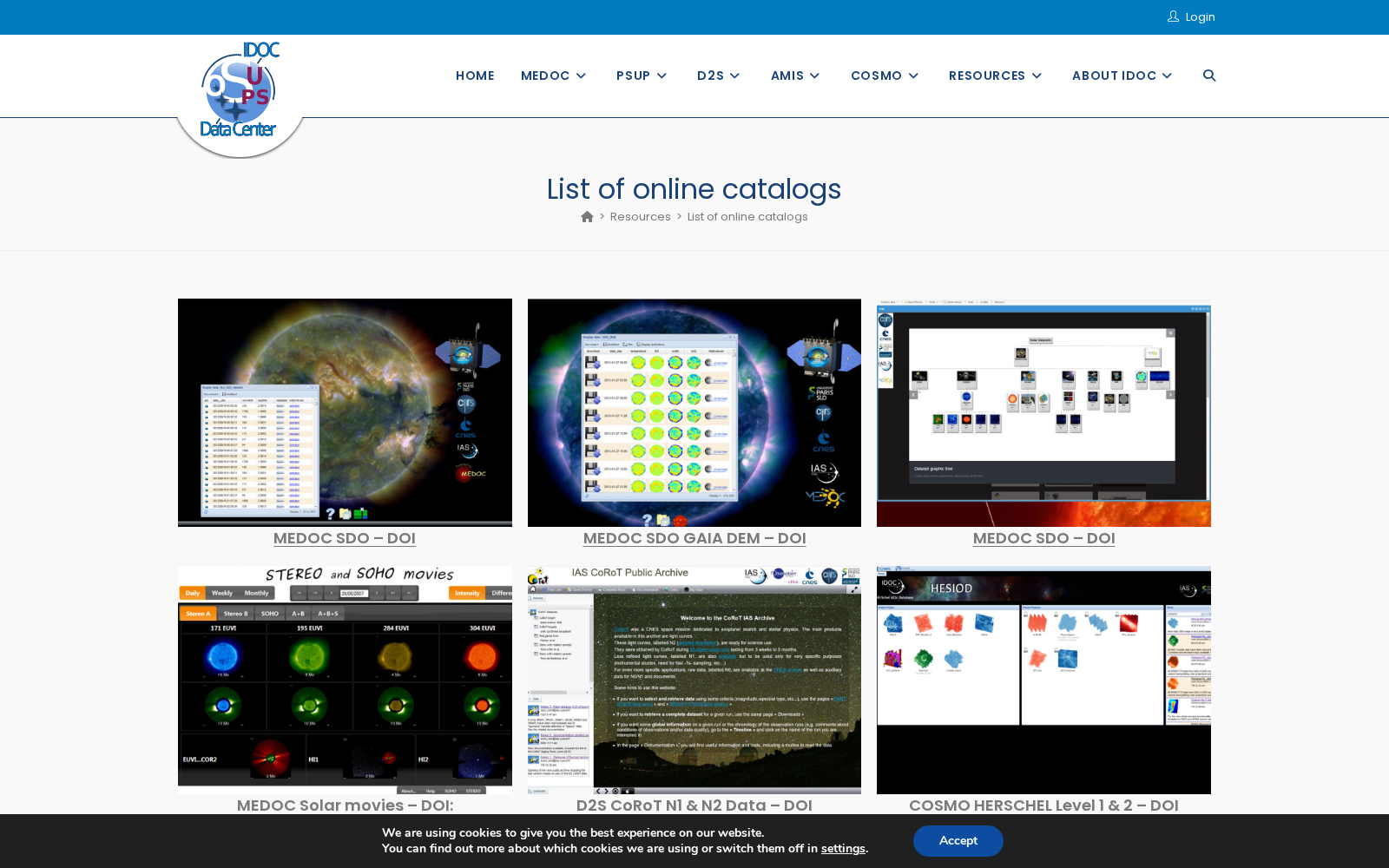Open the first MEDOC SDO thumbnail with sun

[x=345, y=412]
